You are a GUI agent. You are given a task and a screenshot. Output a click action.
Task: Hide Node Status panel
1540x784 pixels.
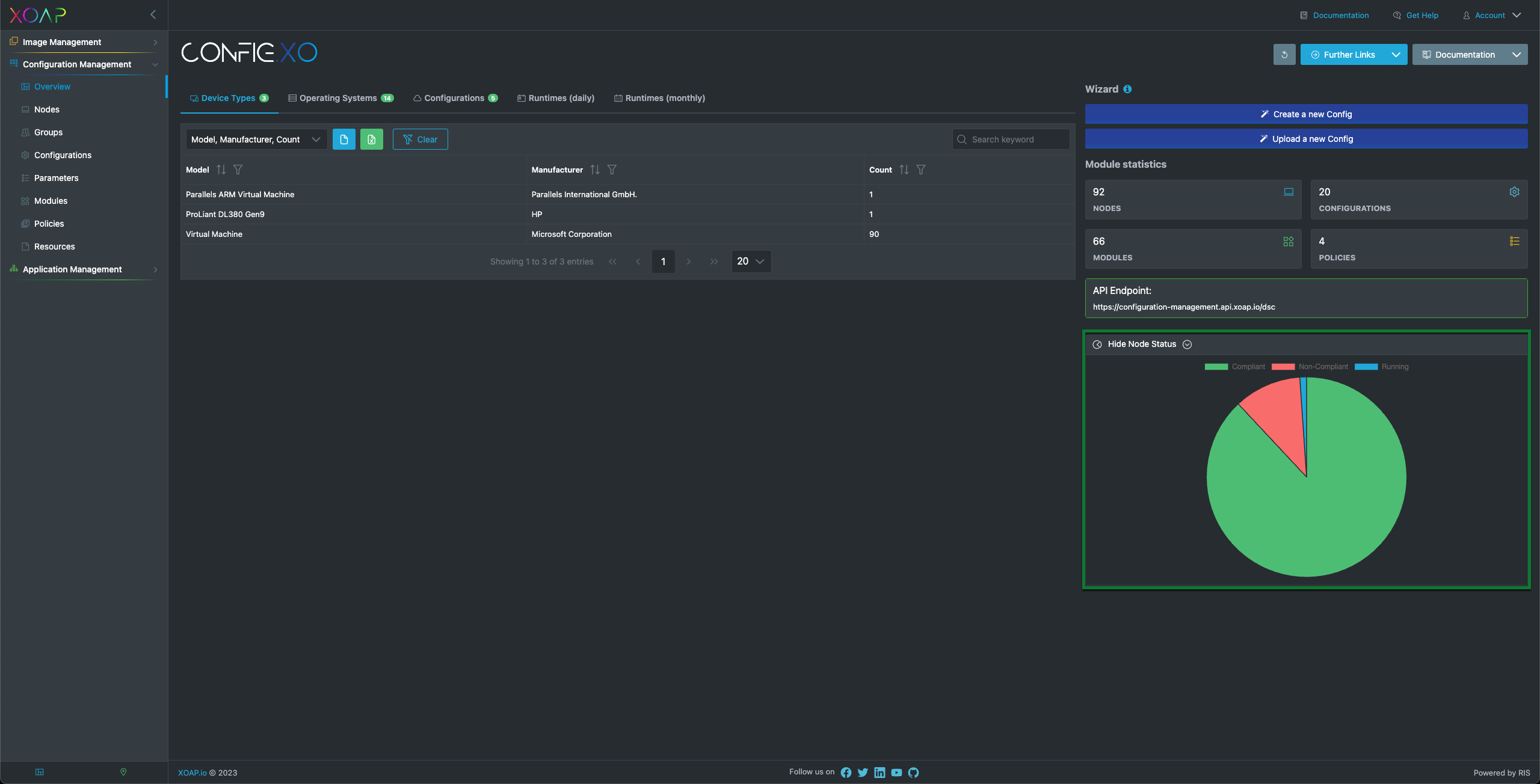tap(1142, 345)
